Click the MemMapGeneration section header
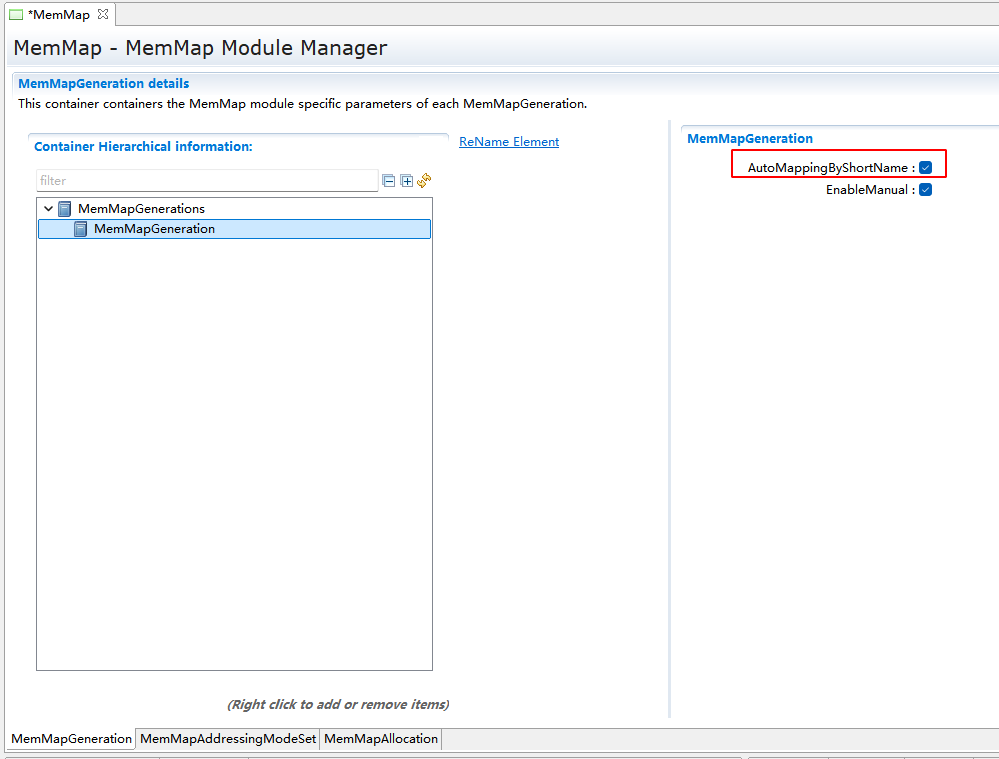The height and width of the screenshot is (759, 999). (749, 139)
